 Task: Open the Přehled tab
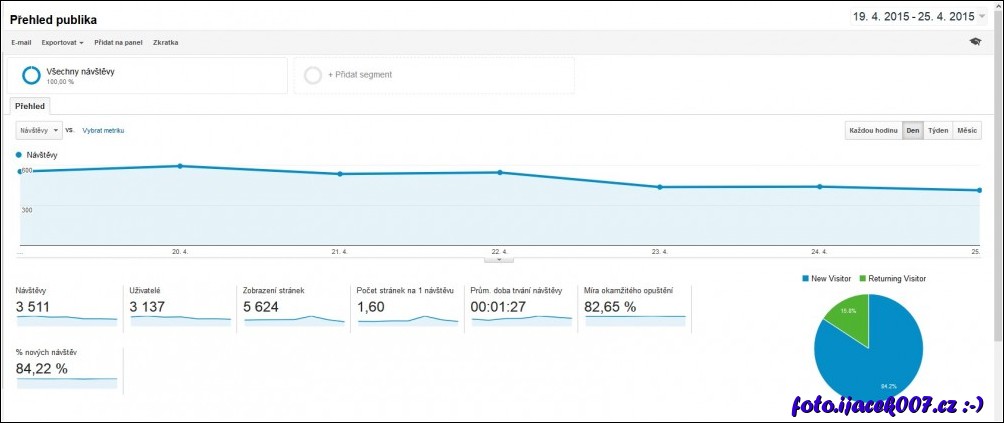29,106
